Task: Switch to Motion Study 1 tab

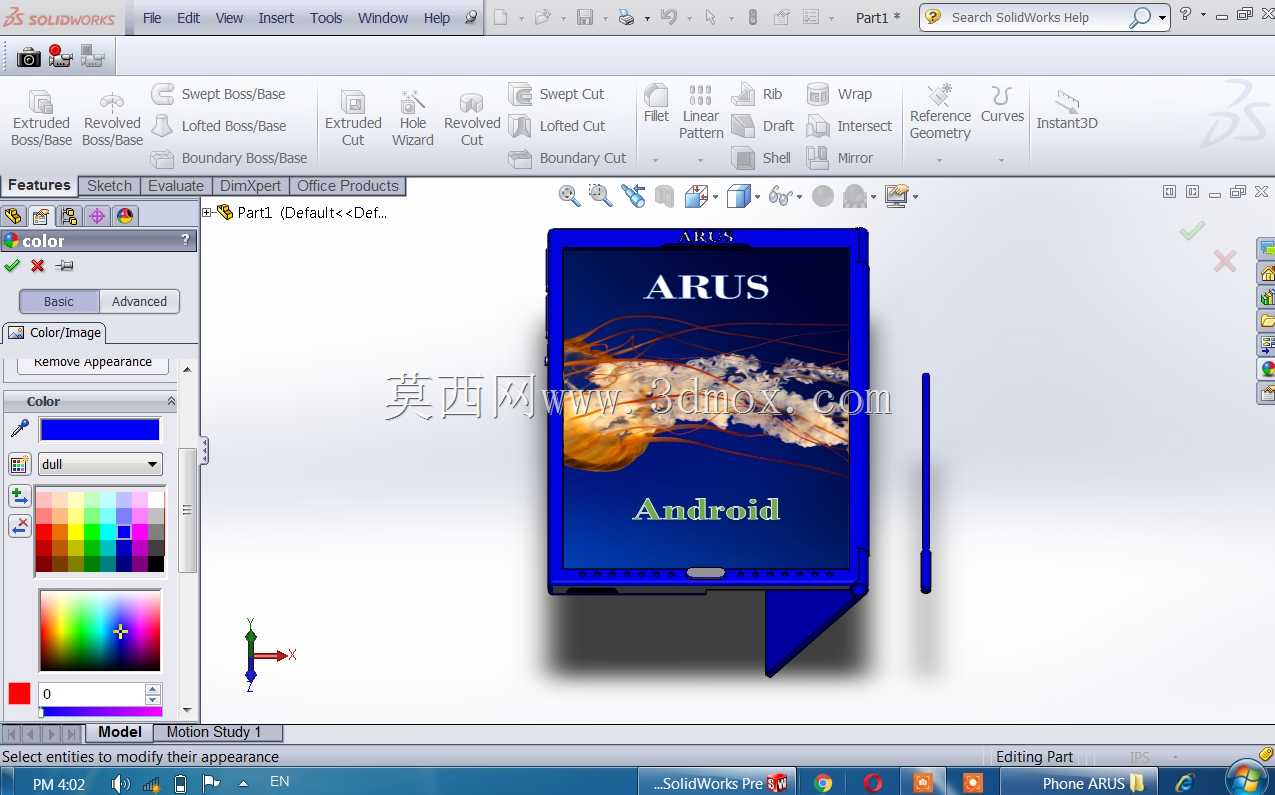Action: click(213, 732)
